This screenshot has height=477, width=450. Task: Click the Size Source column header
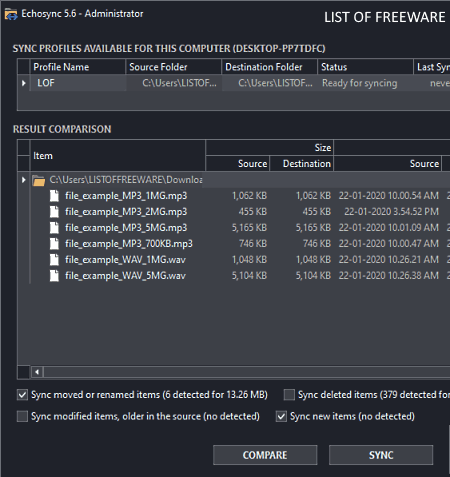tap(237, 164)
